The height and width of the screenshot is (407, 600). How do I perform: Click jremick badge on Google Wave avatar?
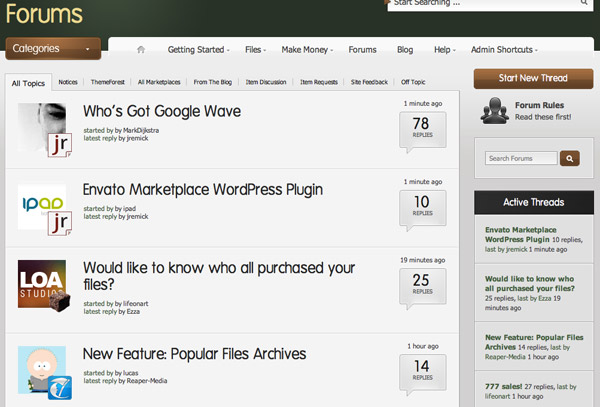point(60,145)
